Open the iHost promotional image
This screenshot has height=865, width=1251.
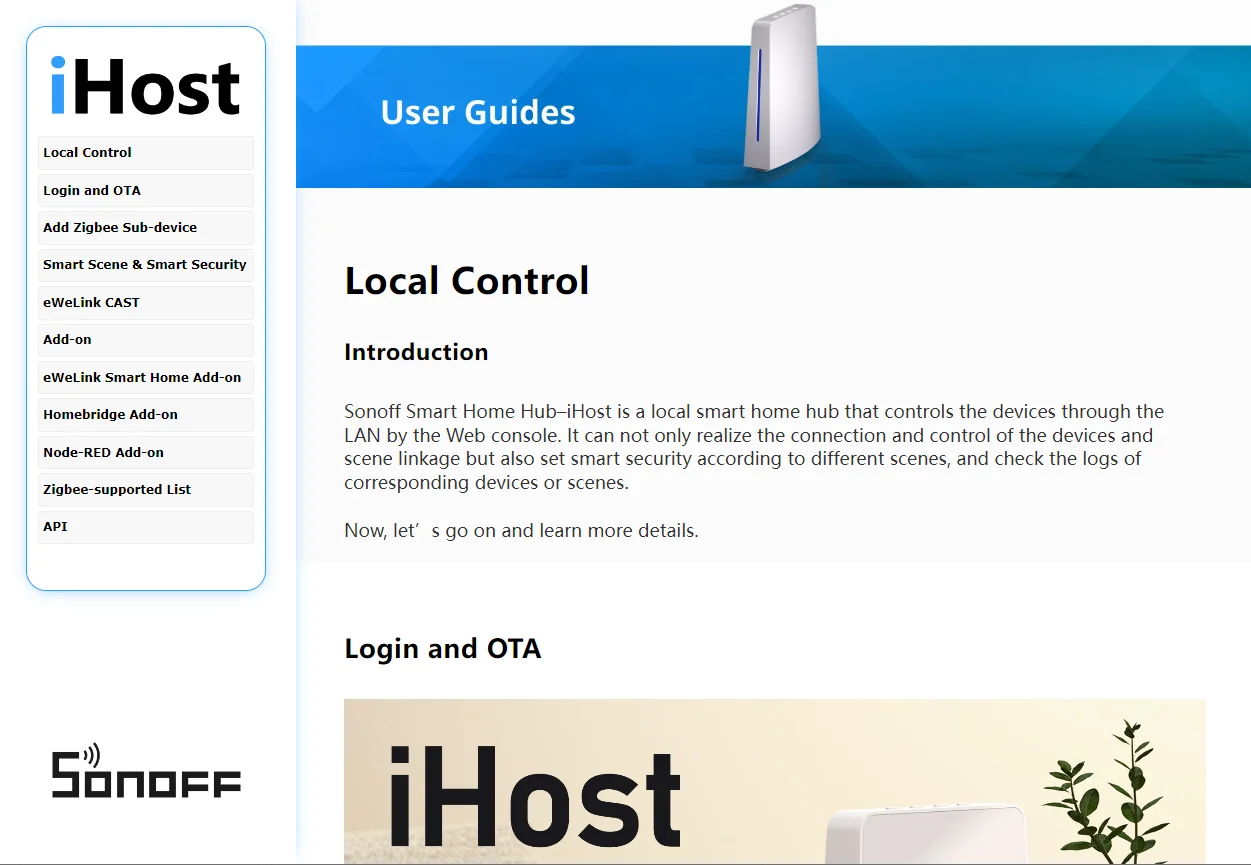(775, 781)
